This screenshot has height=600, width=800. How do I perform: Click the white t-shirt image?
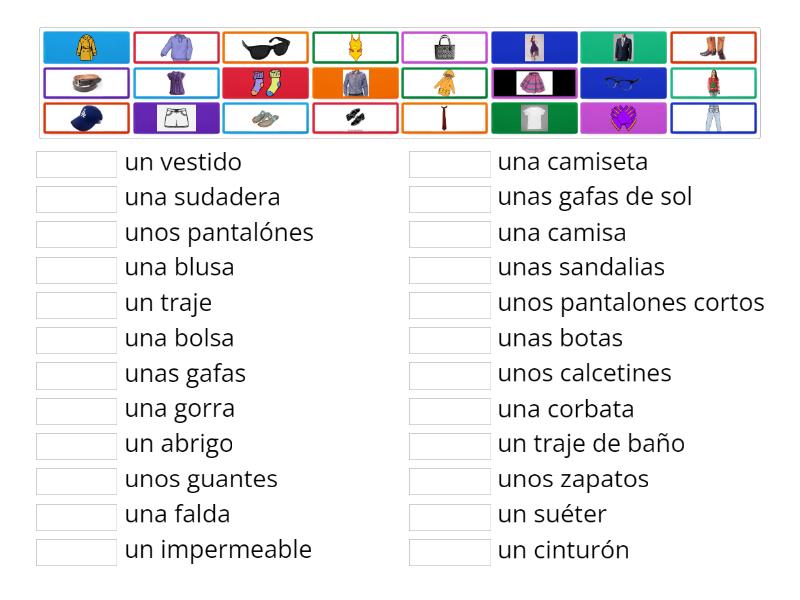pos(535,116)
